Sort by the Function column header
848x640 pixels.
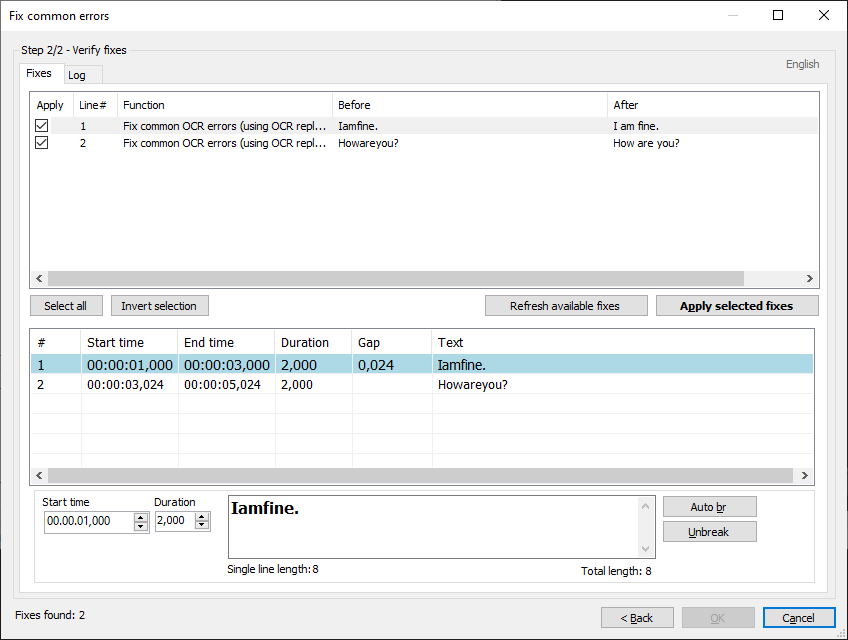(224, 105)
